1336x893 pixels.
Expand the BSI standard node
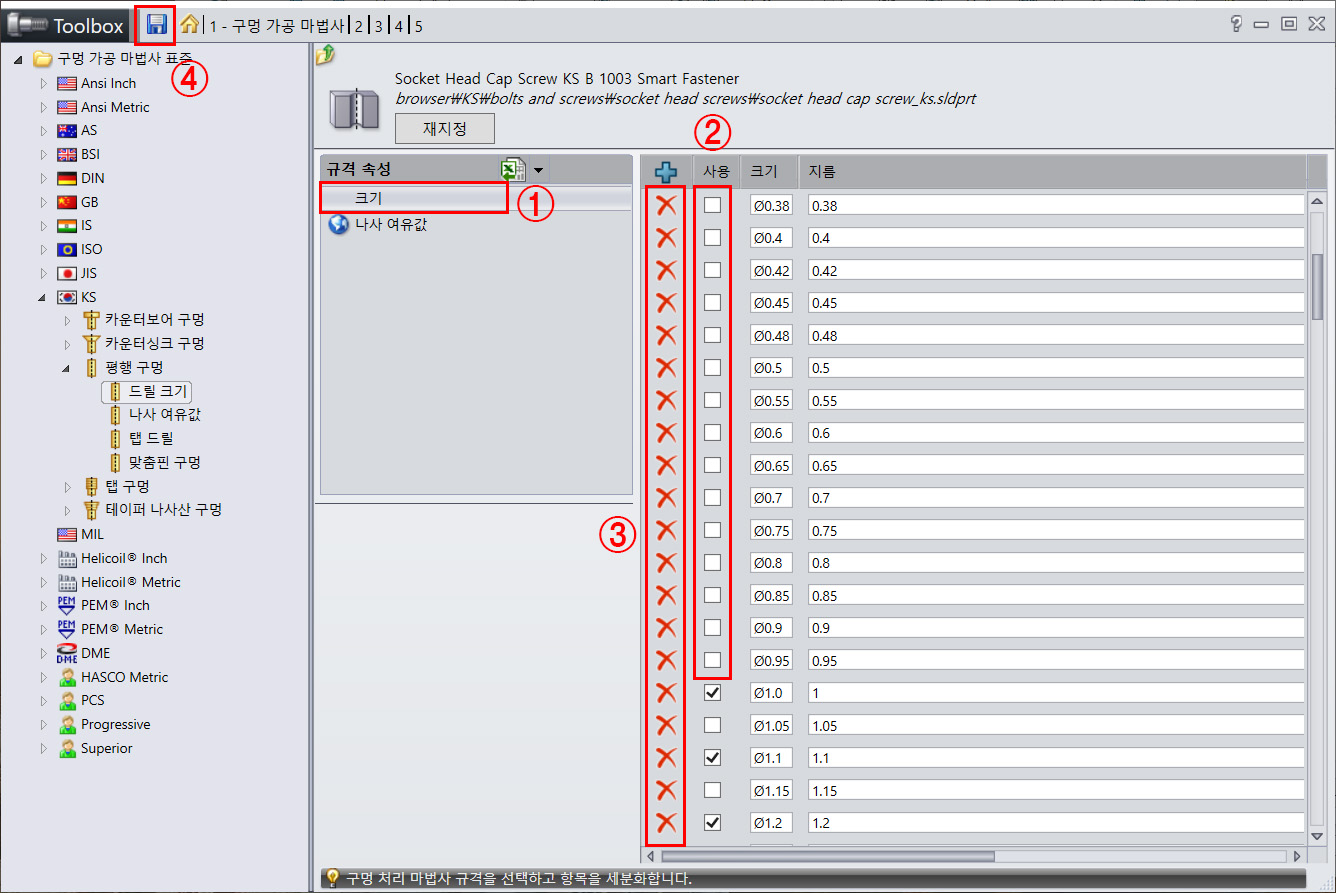[43, 154]
